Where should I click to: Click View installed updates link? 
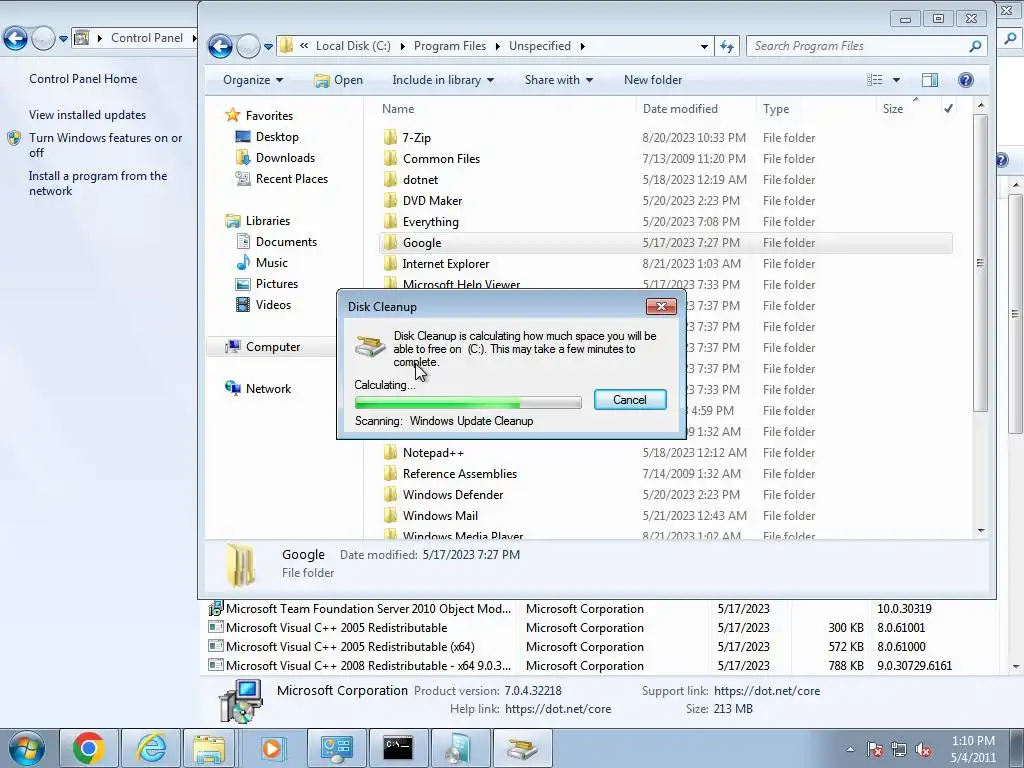coord(88,114)
